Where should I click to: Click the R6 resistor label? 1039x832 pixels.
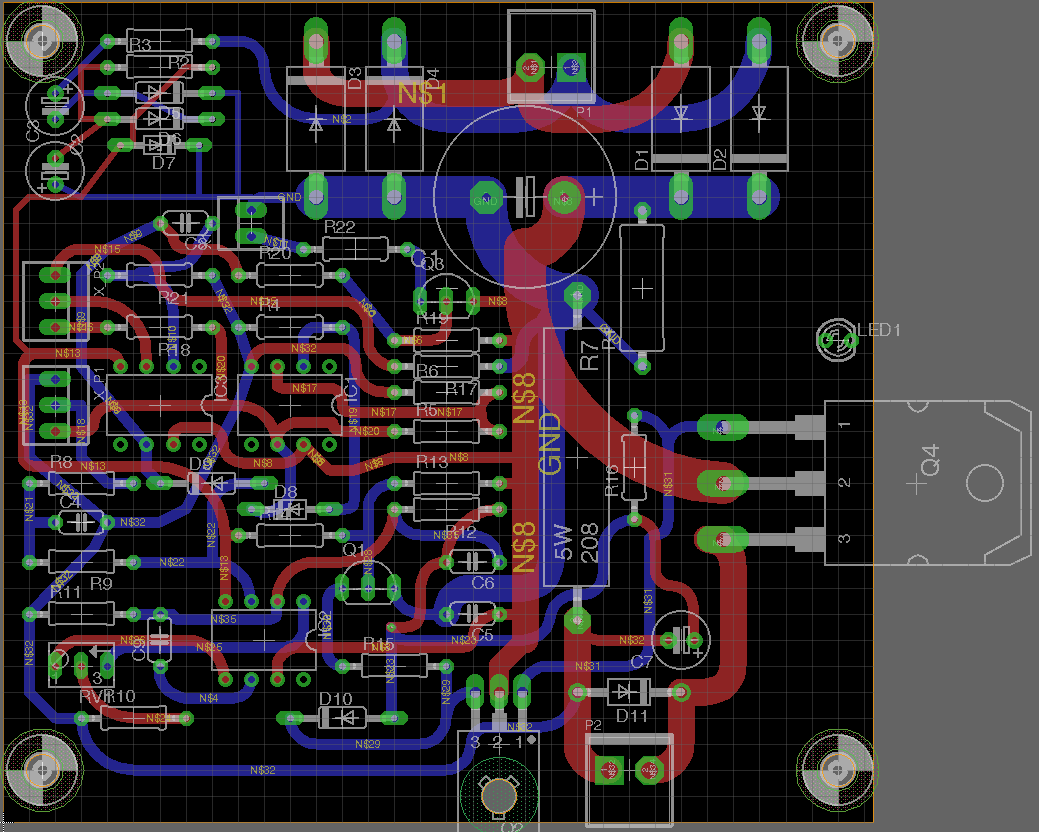(427, 370)
